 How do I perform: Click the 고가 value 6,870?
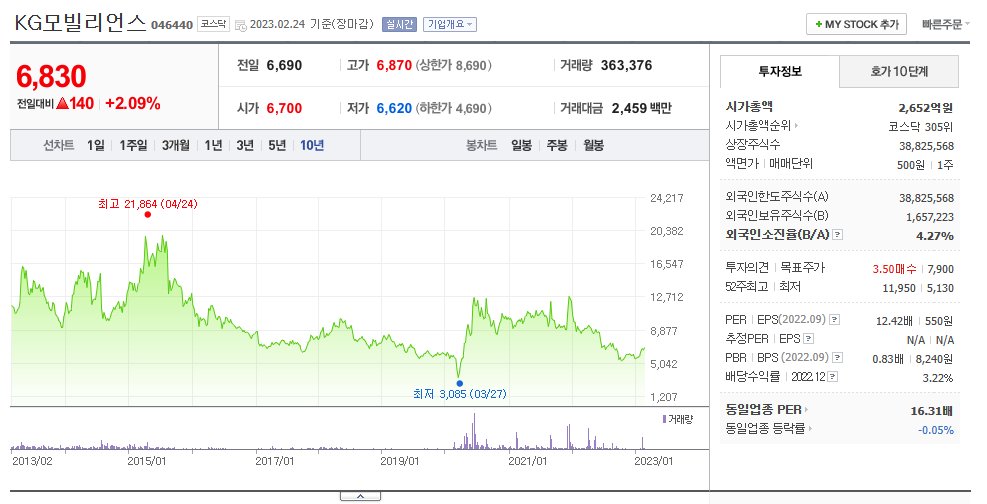(x=394, y=65)
